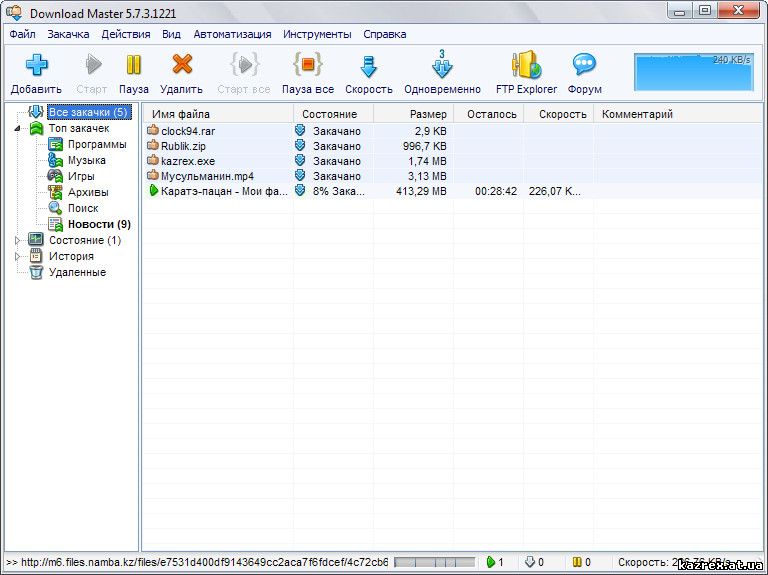Sort by Скорость column header
Screen dimensions: 768x575
(559, 114)
